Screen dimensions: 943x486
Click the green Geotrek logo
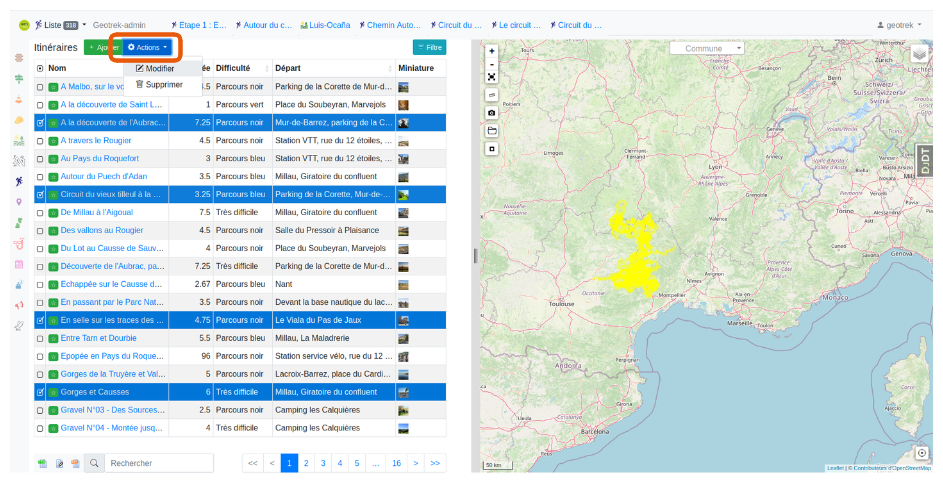coord(25,25)
